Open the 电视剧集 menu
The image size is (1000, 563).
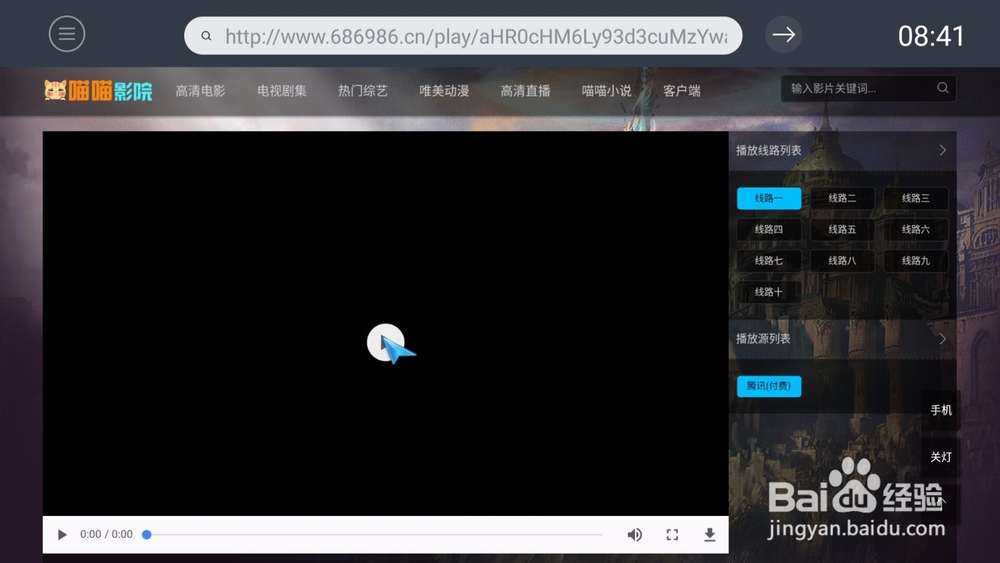click(281, 91)
